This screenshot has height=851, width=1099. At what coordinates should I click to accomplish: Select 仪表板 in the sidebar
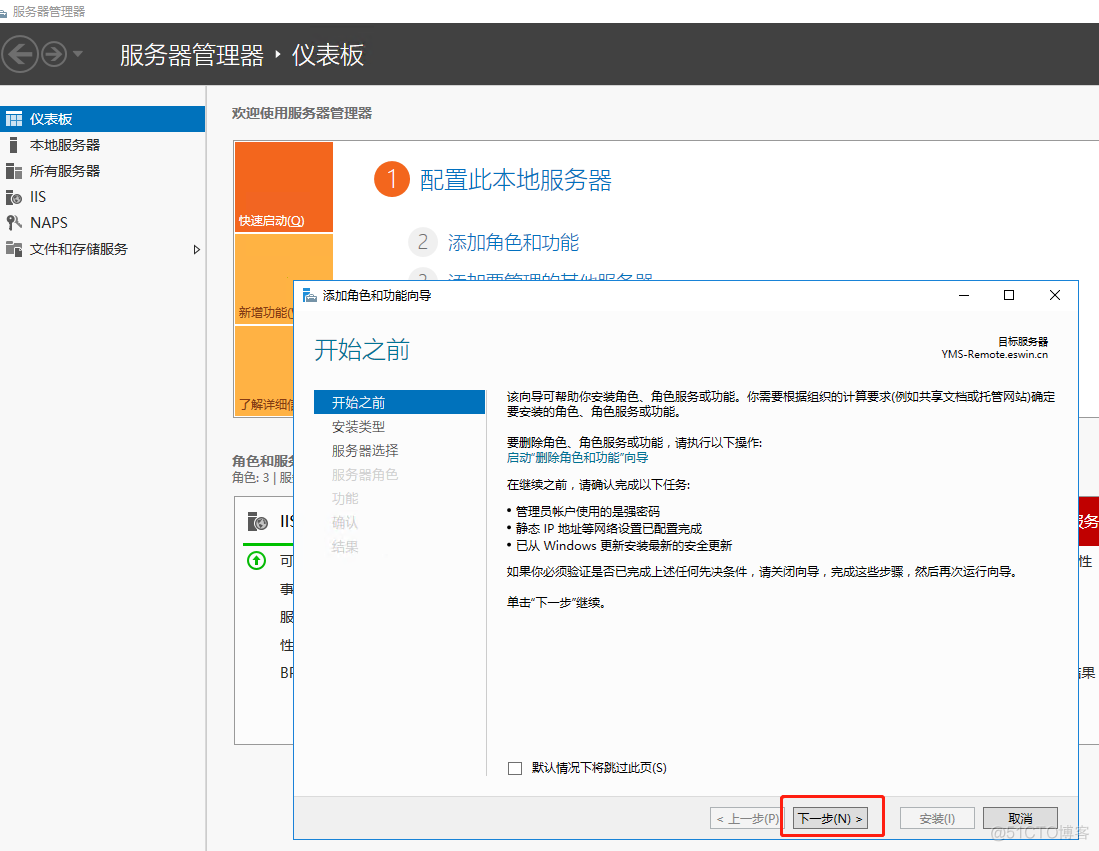pos(51,119)
